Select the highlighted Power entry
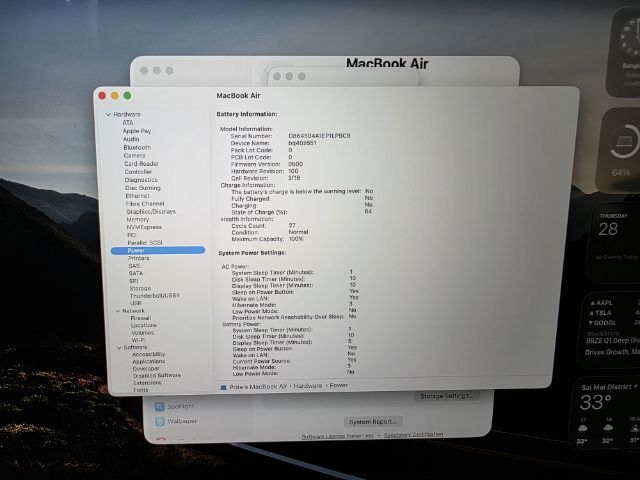Image resolution: width=640 pixels, height=480 pixels. 158,251
